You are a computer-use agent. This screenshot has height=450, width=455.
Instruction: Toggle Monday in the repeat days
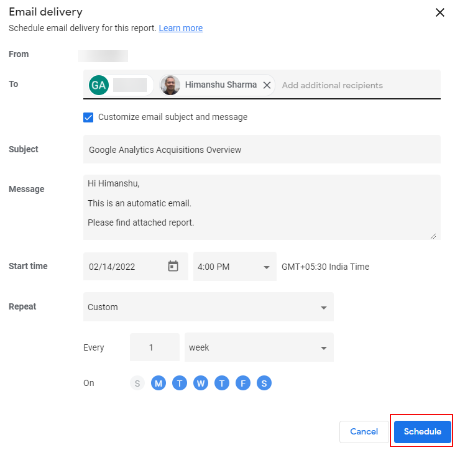pos(158,383)
